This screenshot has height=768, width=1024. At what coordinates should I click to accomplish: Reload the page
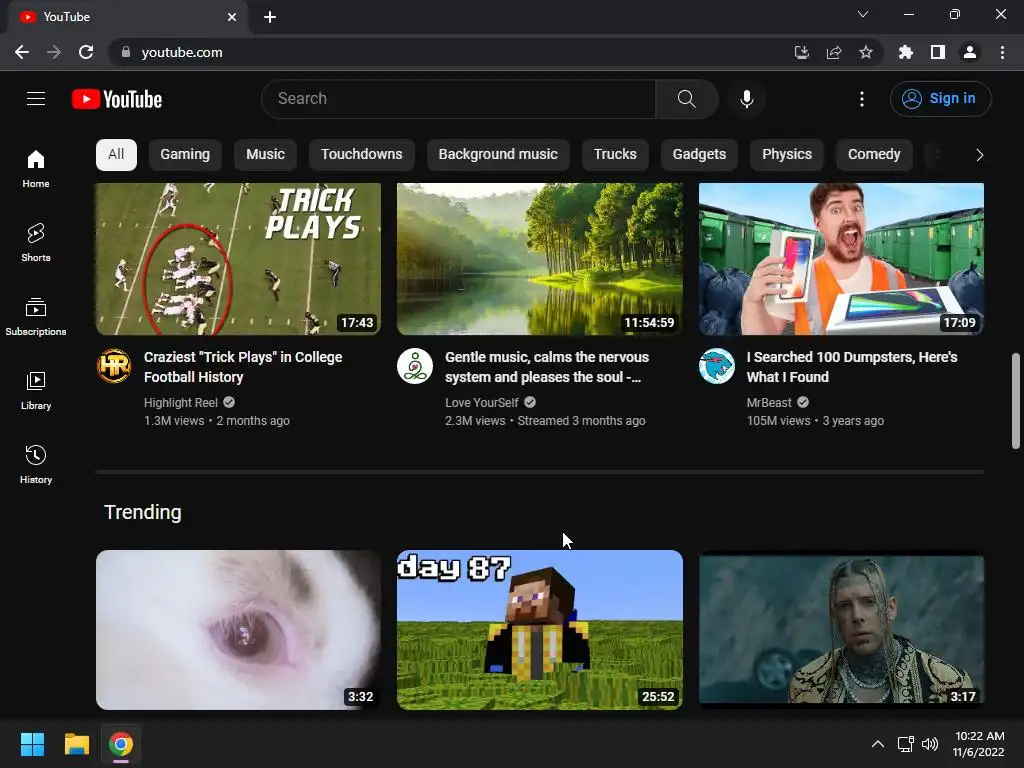pyautogui.click(x=86, y=52)
